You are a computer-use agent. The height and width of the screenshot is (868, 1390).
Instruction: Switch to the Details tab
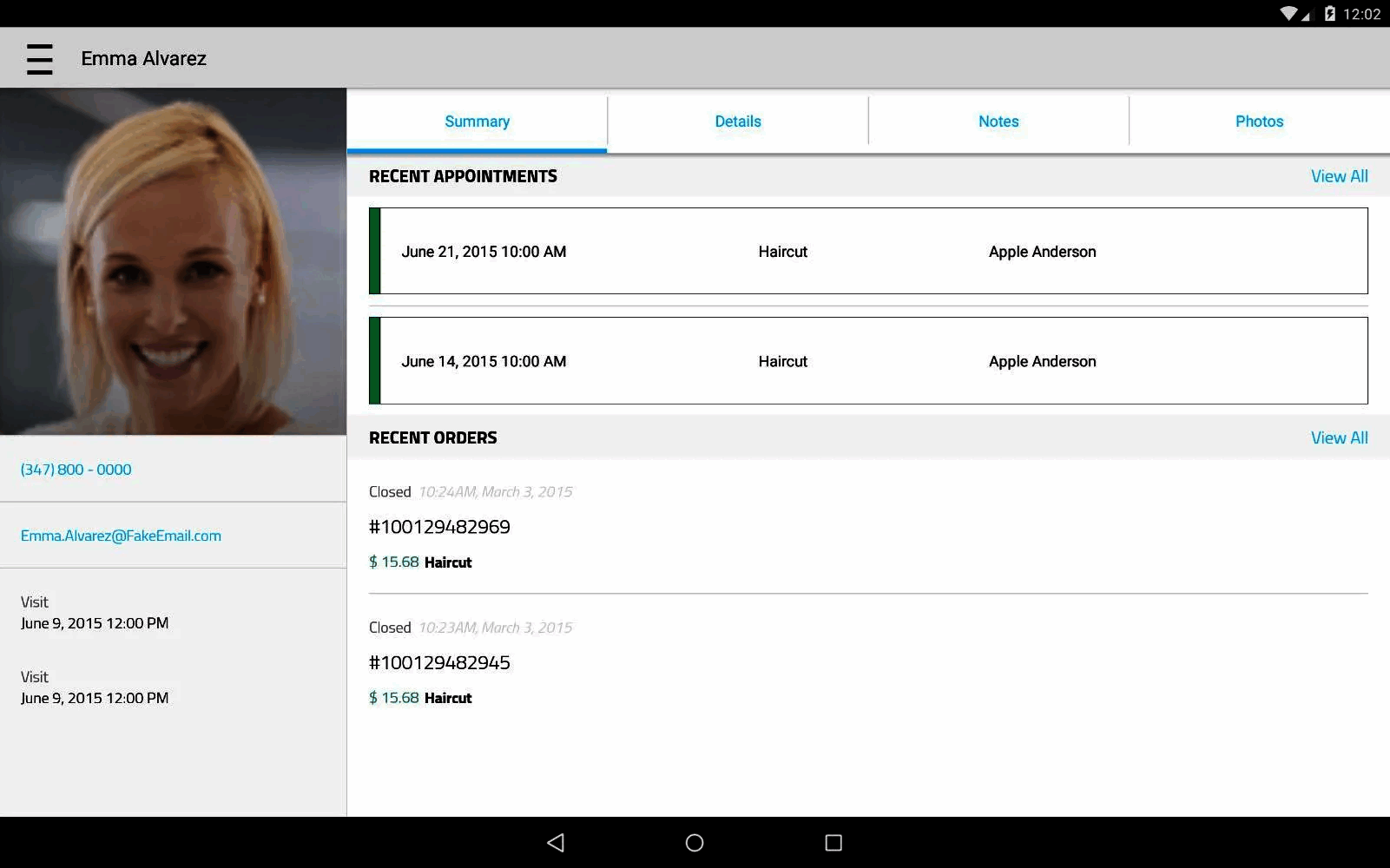click(x=737, y=121)
